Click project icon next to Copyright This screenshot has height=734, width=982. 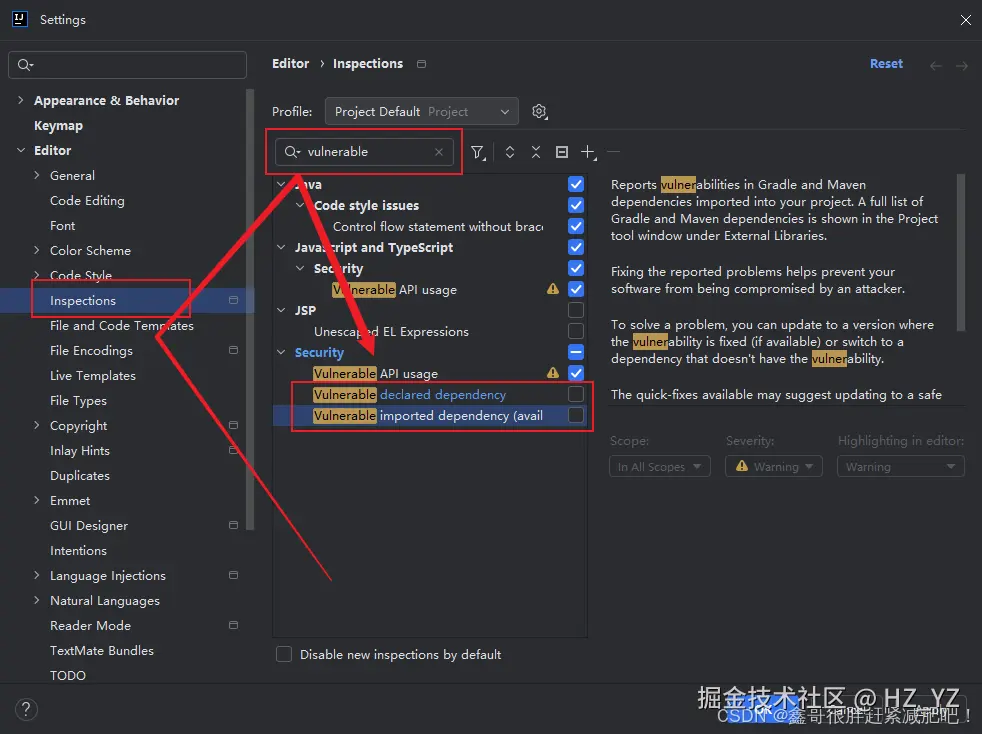point(234,425)
